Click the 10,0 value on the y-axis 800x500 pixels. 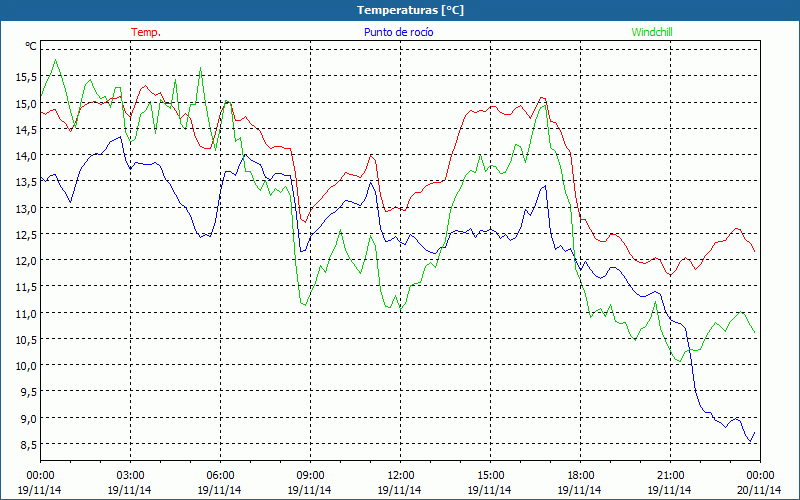[x=26, y=366]
